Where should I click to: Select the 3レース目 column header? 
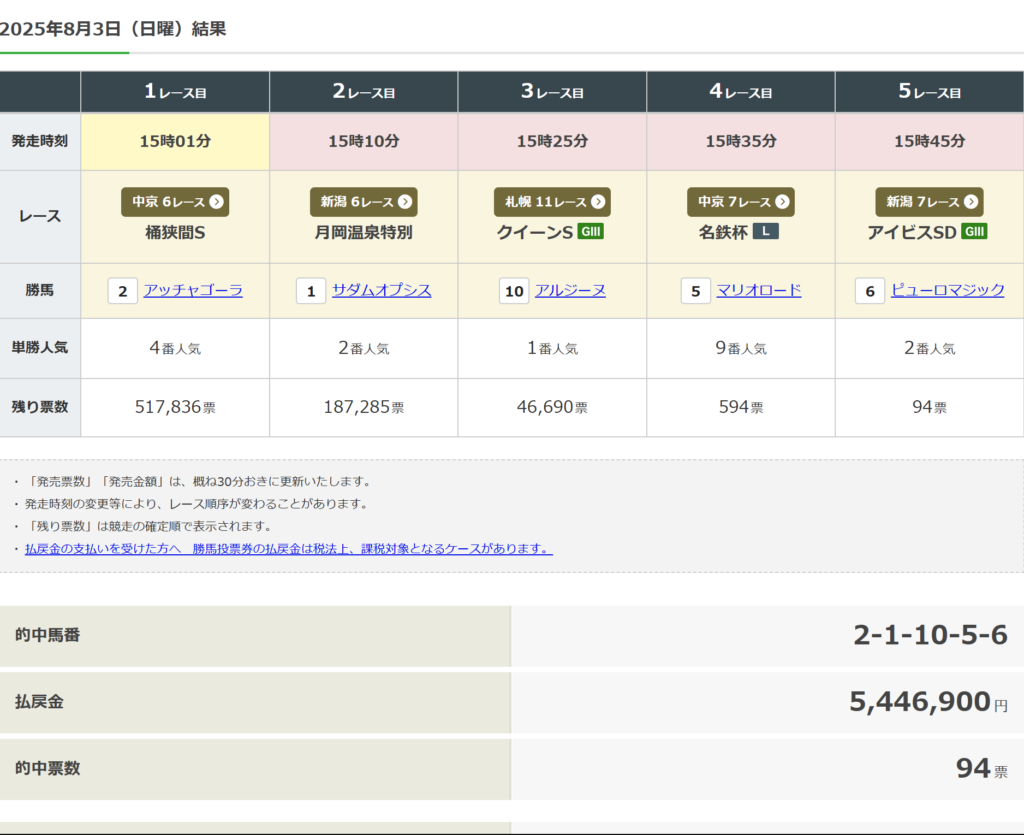tap(552, 92)
